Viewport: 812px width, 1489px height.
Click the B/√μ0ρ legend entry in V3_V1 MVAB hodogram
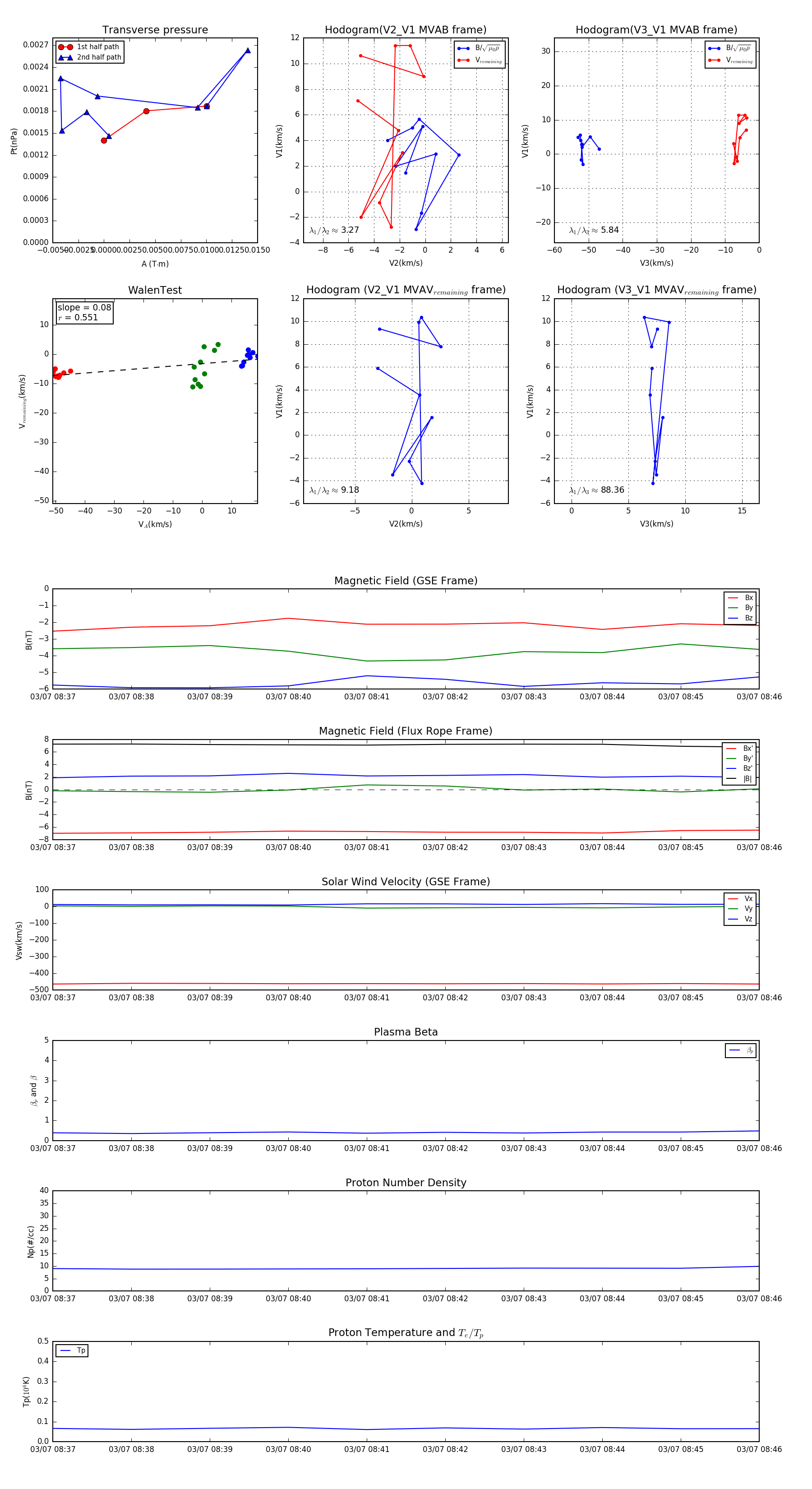click(730, 49)
